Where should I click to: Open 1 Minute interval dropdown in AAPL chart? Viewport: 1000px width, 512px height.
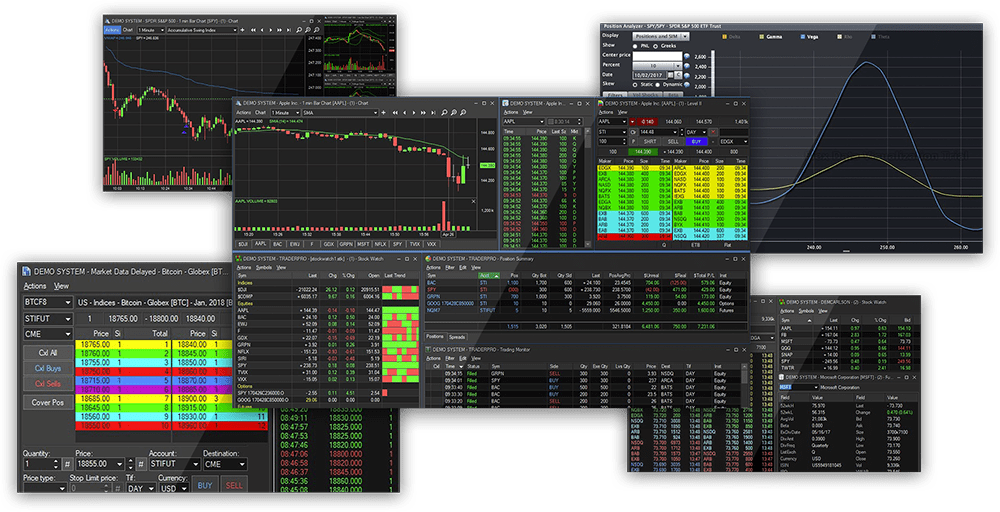coord(284,113)
